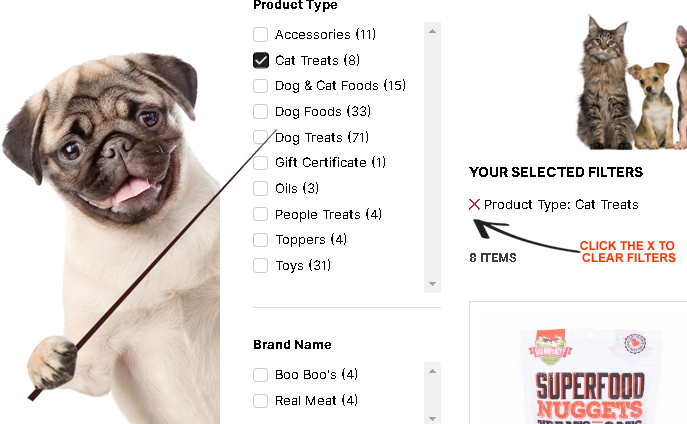The height and width of the screenshot is (424, 687).
Task: Click the Brand Name list scroll-up arrow
Action: click(x=432, y=371)
